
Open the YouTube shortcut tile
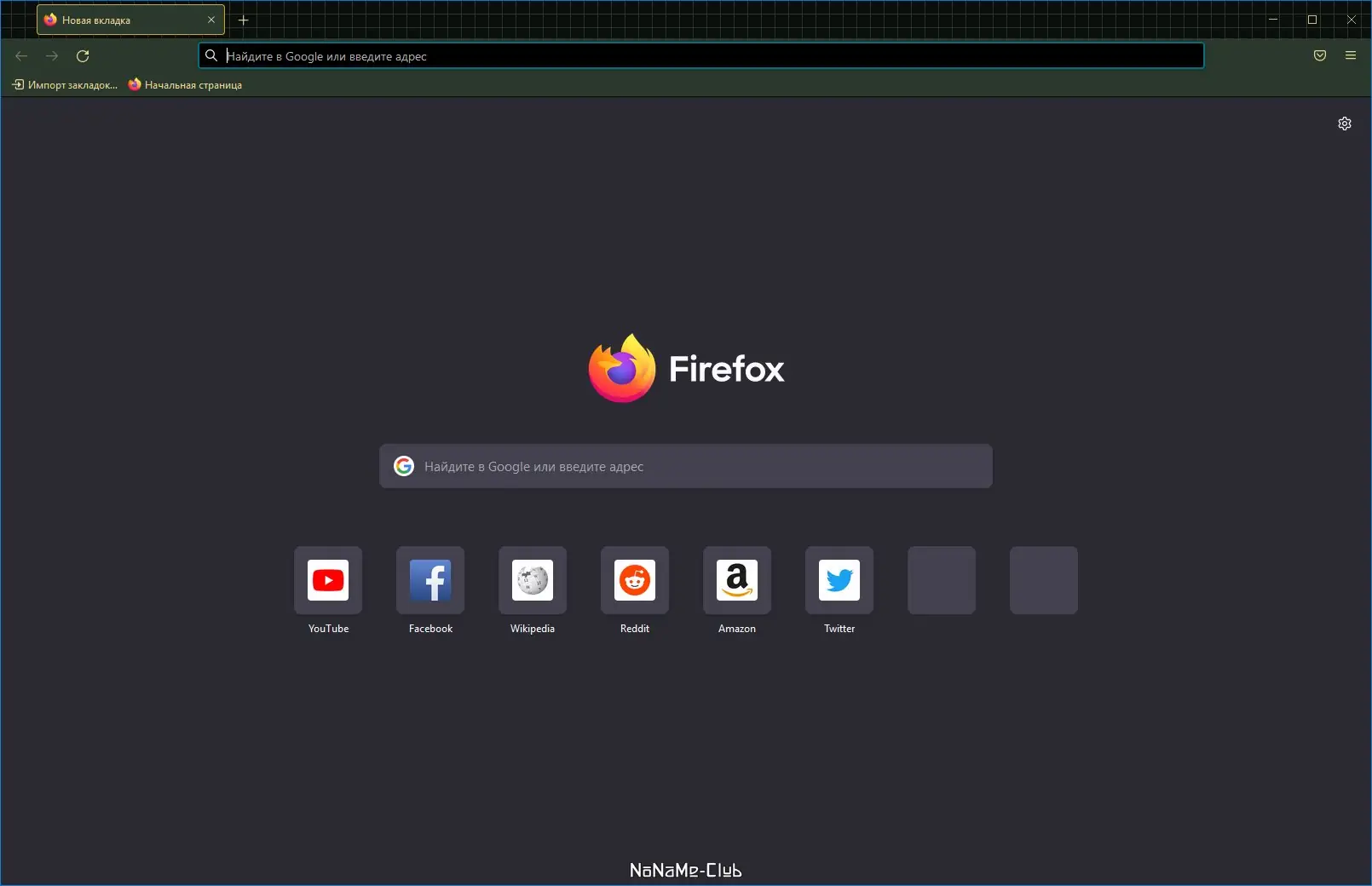pos(328,580)
